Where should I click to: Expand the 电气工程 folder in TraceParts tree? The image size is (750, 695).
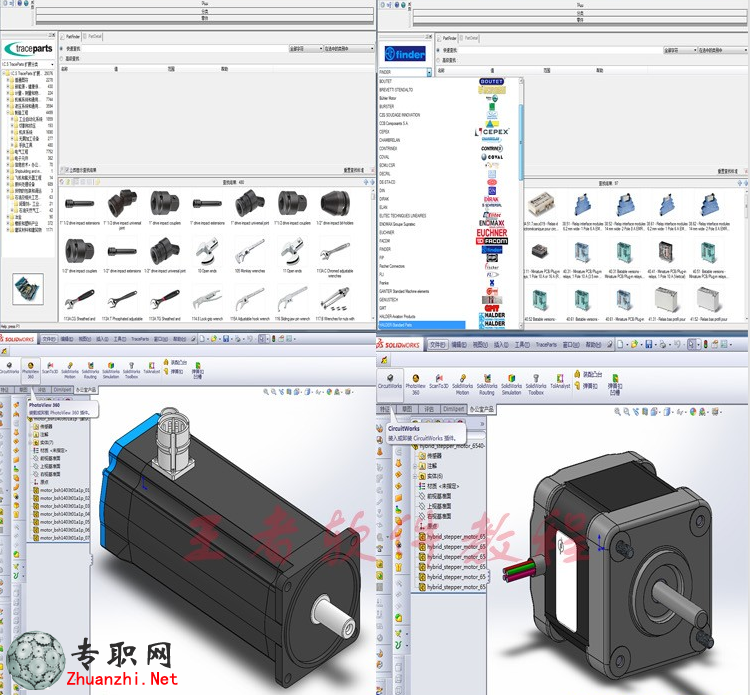[8, 152]
